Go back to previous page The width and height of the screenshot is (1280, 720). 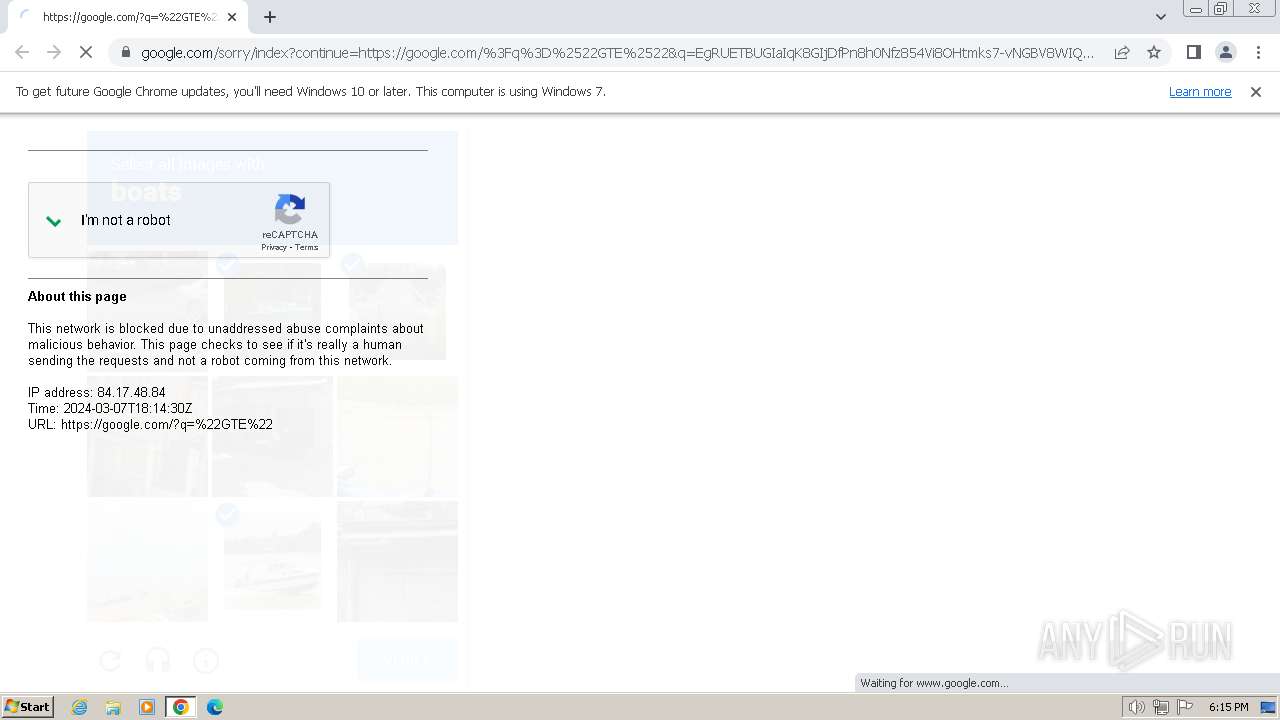pos(22,52)
